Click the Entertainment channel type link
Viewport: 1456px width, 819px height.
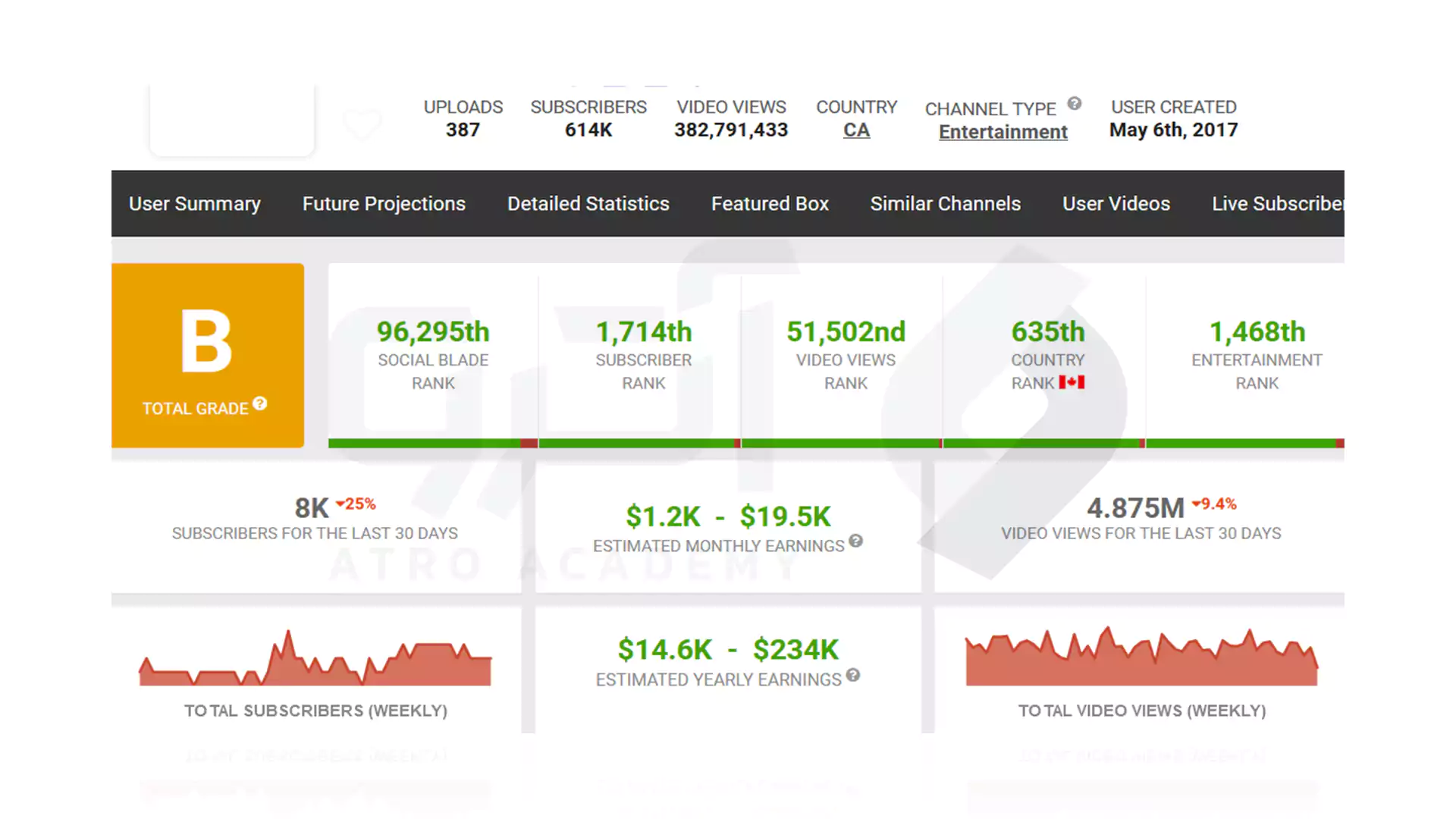click(1003, 132)
